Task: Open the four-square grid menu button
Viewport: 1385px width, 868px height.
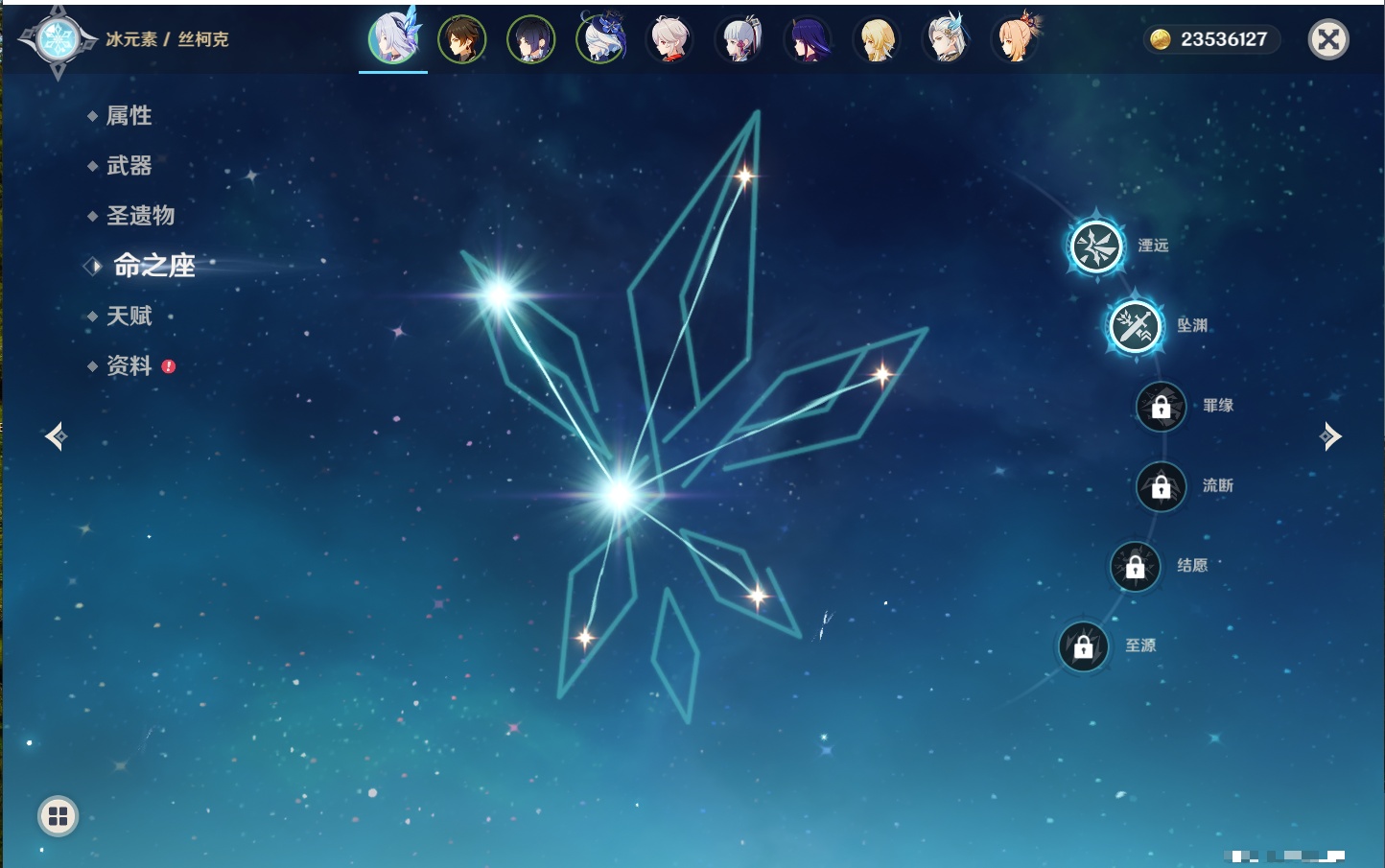Action: click(x=58, y=816)
